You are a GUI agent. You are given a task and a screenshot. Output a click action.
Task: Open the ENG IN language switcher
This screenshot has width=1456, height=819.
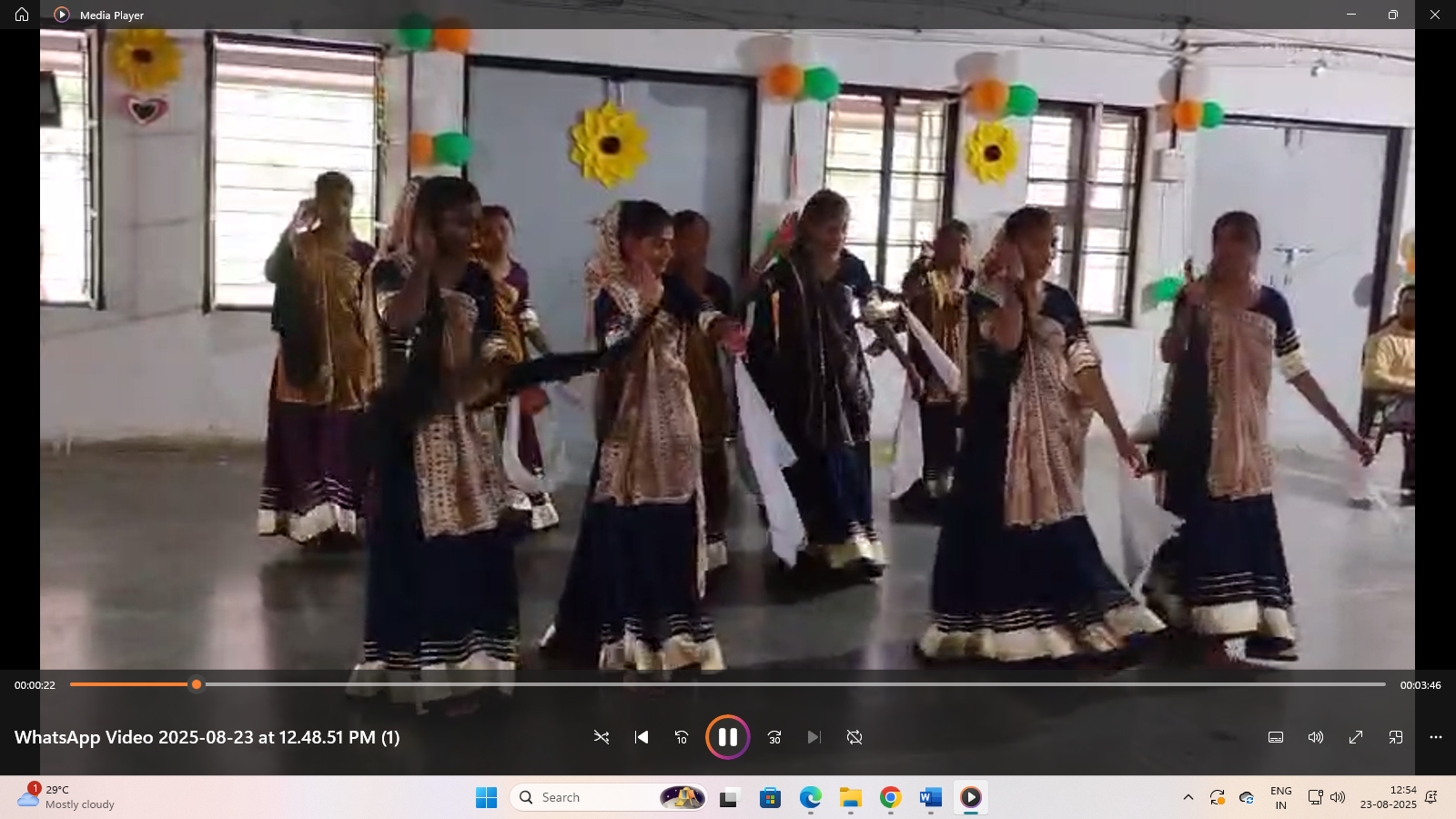pyautogui.click(x=1280, y=797)
